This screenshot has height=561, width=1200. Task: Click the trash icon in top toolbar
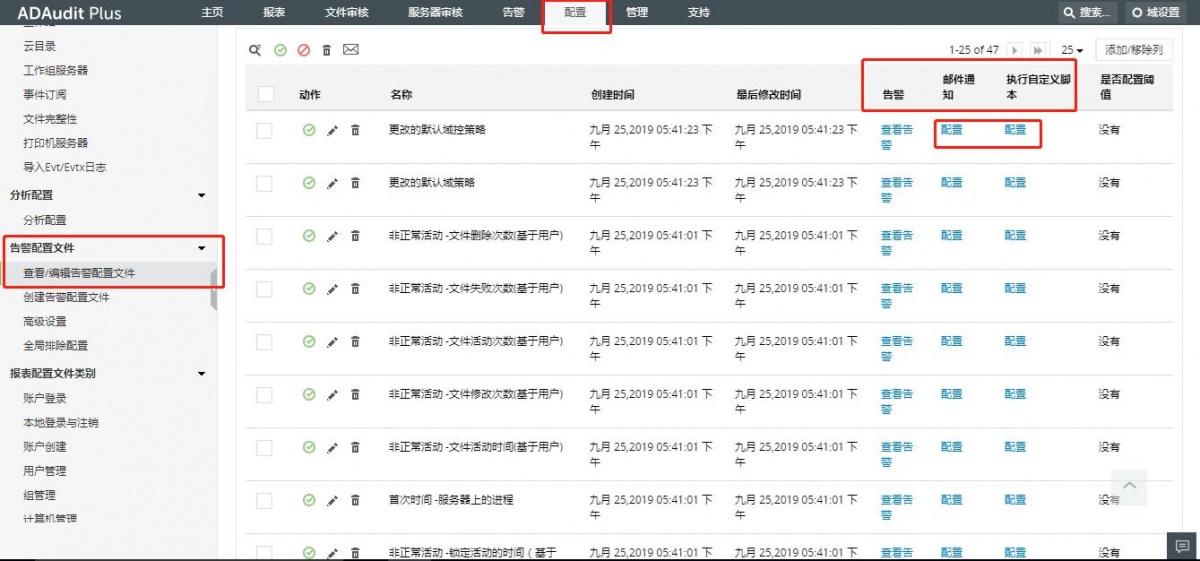pos(326,50)
